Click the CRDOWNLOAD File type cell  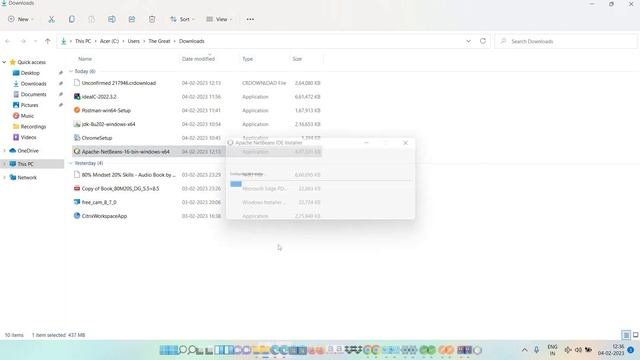pyautogui.click(x=264, y=83)
